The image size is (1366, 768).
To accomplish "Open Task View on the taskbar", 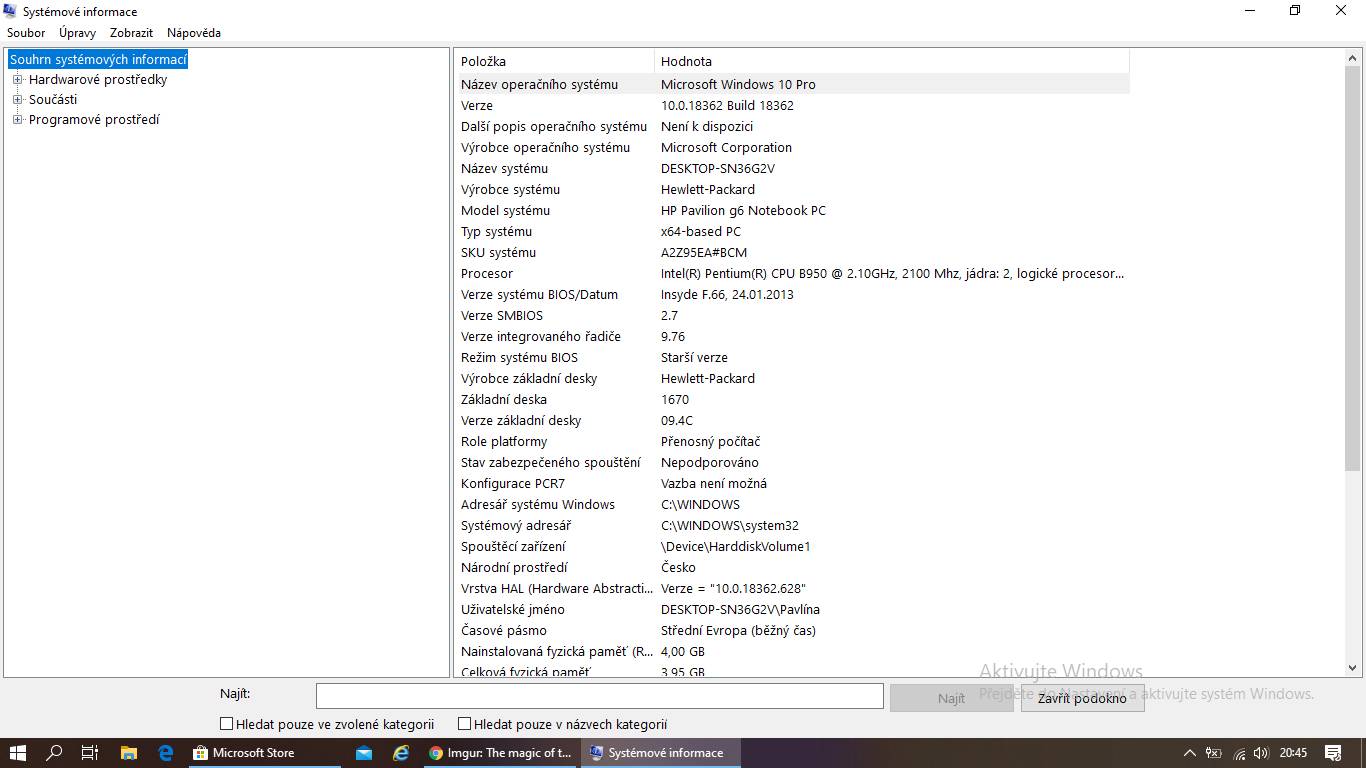I will 90,753.
